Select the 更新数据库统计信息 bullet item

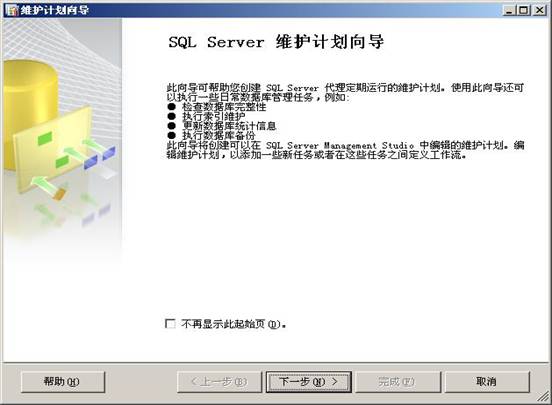click(229, 126)
